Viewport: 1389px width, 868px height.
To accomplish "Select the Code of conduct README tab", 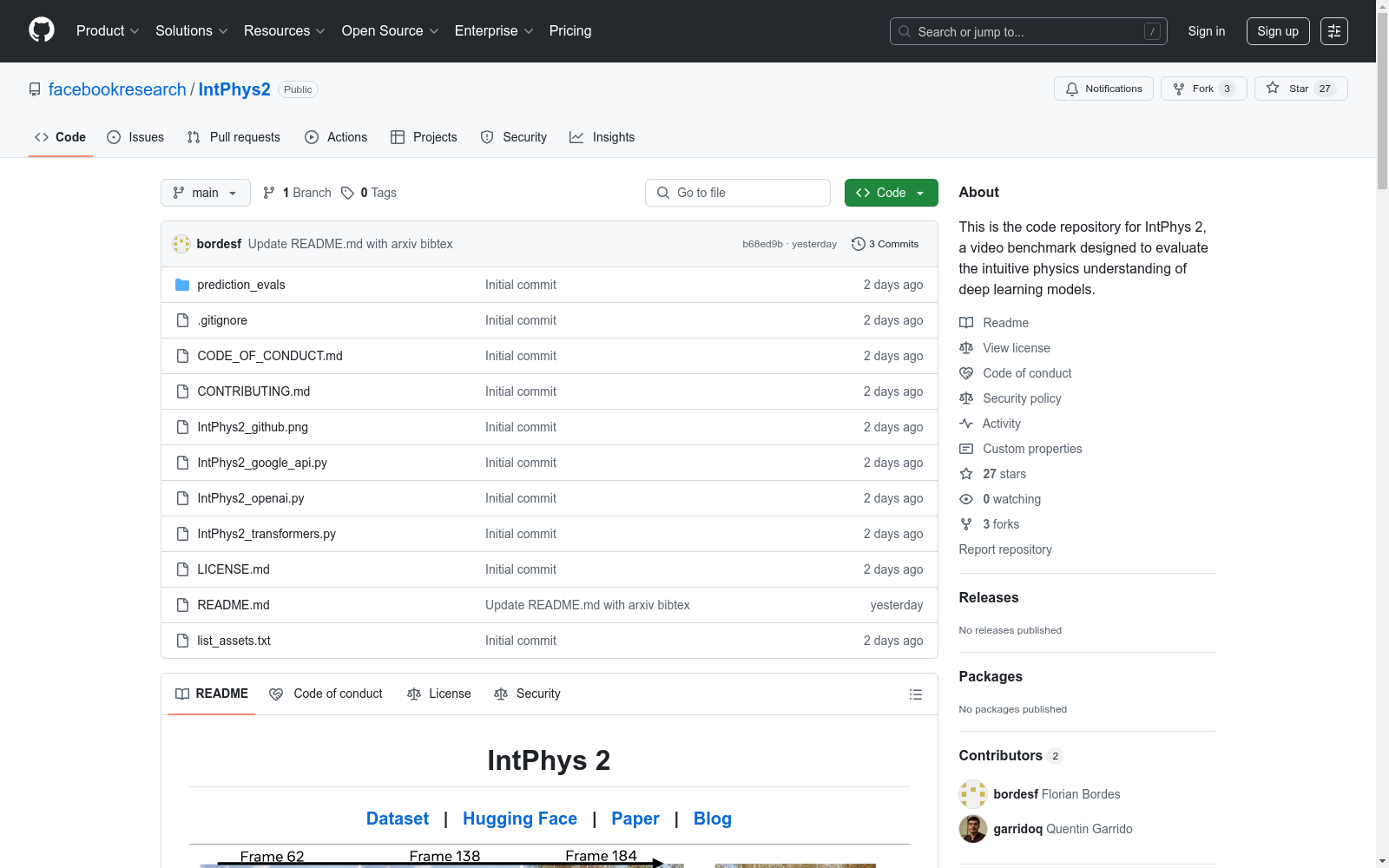I will click(326, 694).
